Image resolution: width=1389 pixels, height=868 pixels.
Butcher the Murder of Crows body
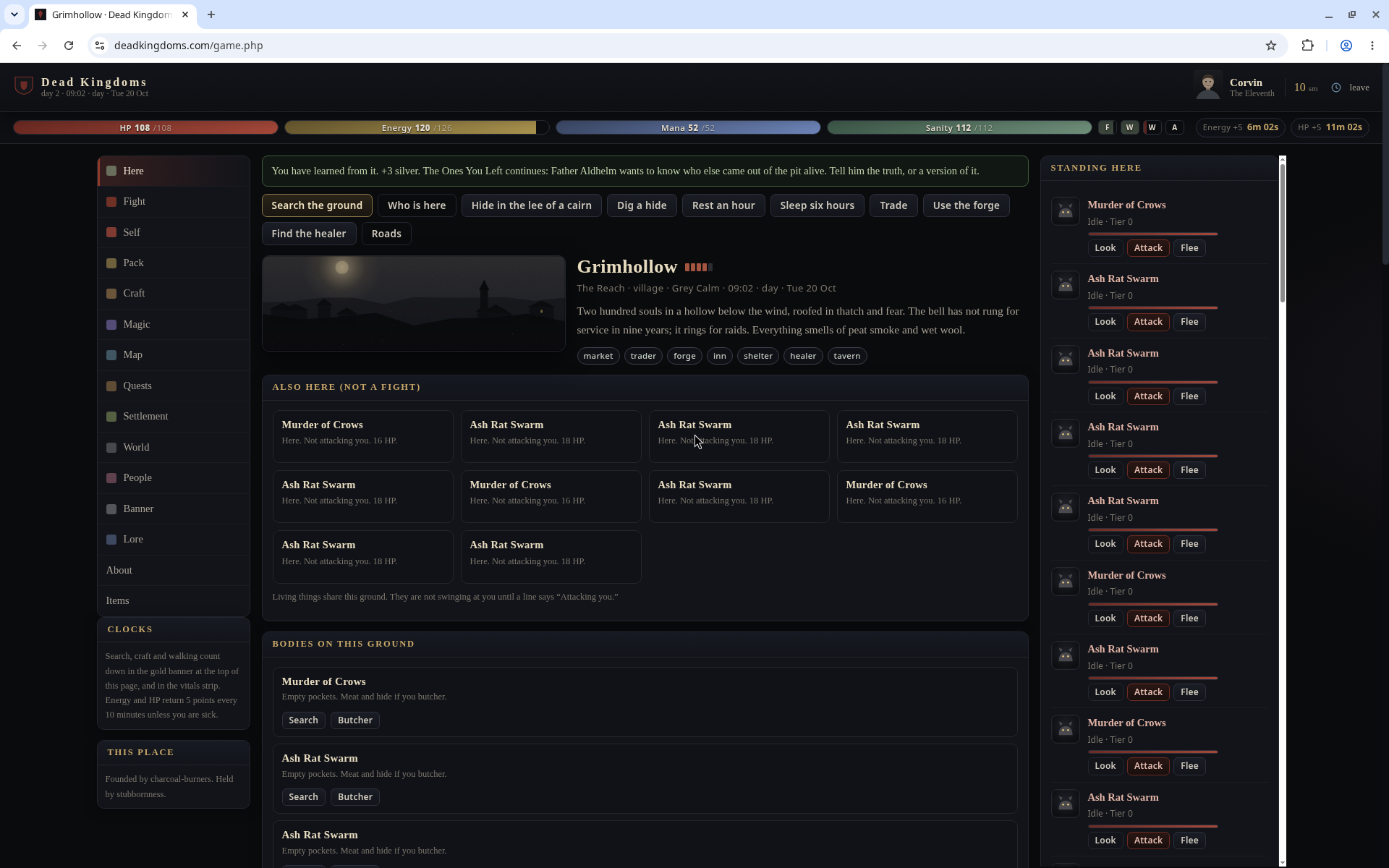tap(355, 720)
